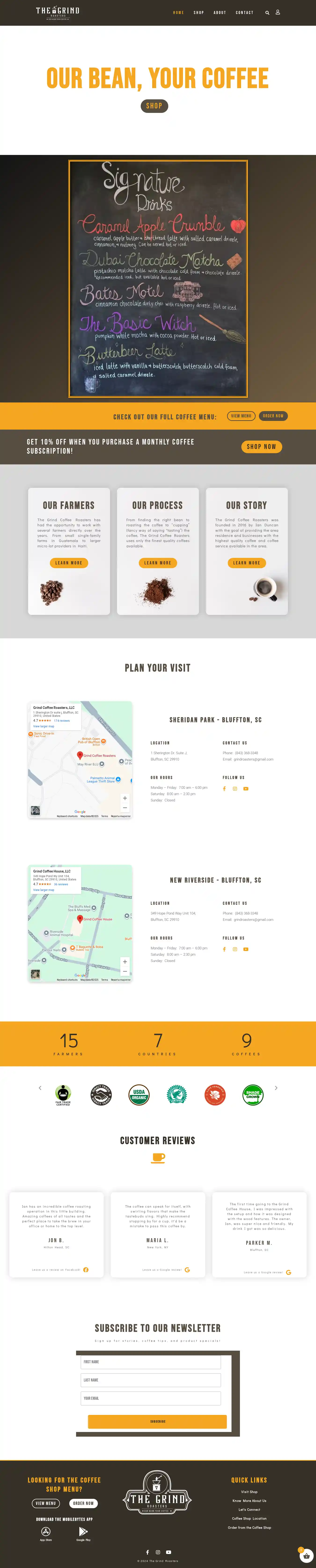Open the Google Play download icon in footer

click(83, 1532)
